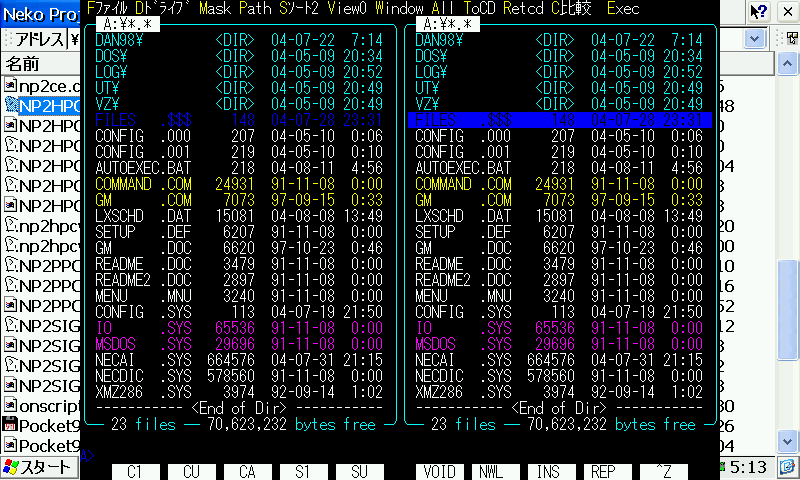Screen dimensions: 800x480
Task: Click the 名前 column header
Action: click(24, 63)
